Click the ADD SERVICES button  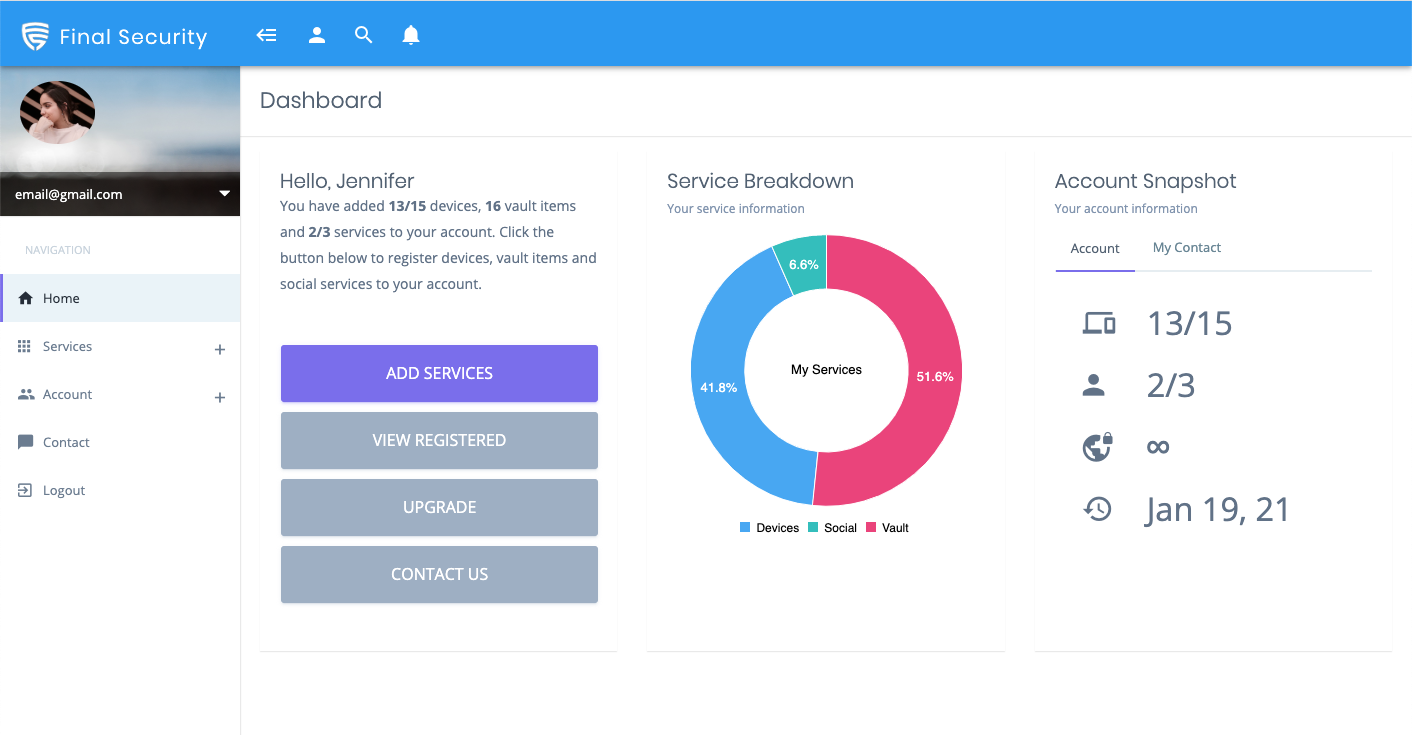pyautogui.click(x=439, y=373)
